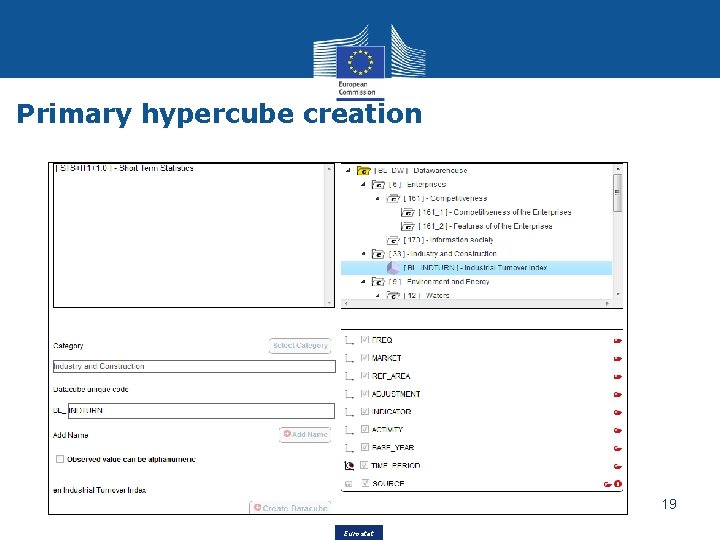
Task: Click the Category text field
Action: tap(194, 366)
